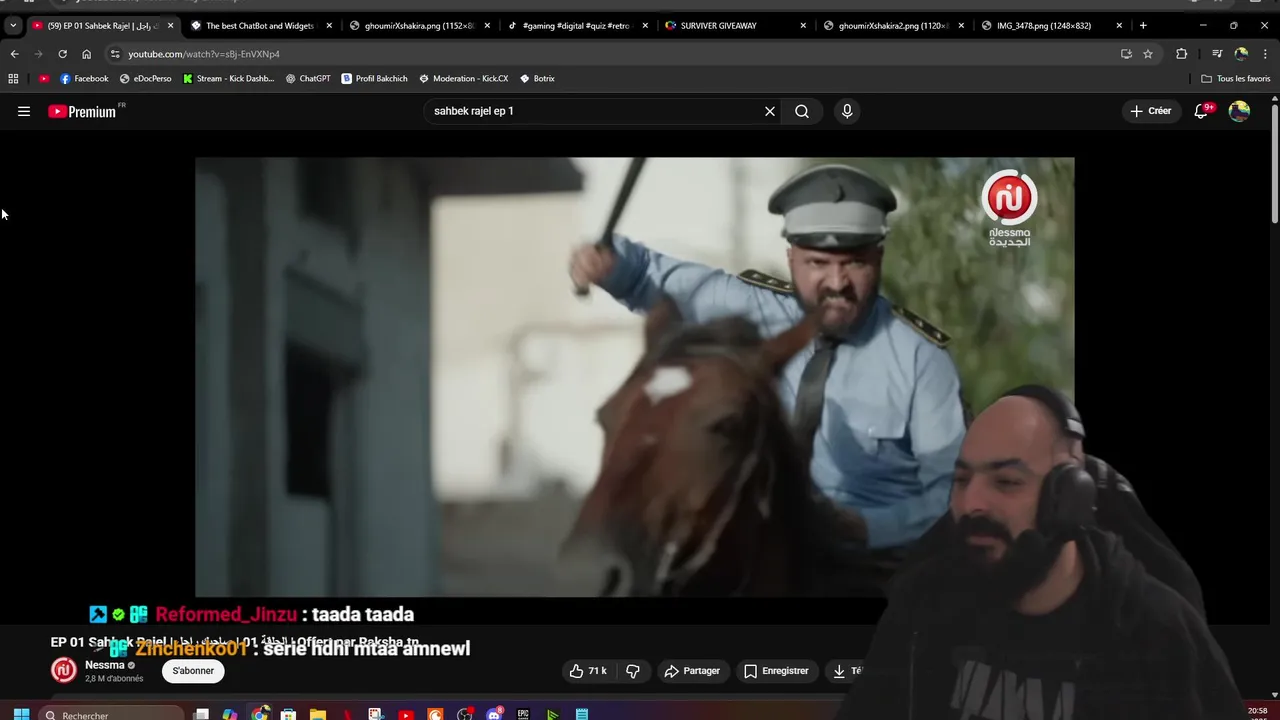Switch to IMG_3478.png tab
Image resolution: width=1280 pixels, height=720 pixels.
[1051, 25]
